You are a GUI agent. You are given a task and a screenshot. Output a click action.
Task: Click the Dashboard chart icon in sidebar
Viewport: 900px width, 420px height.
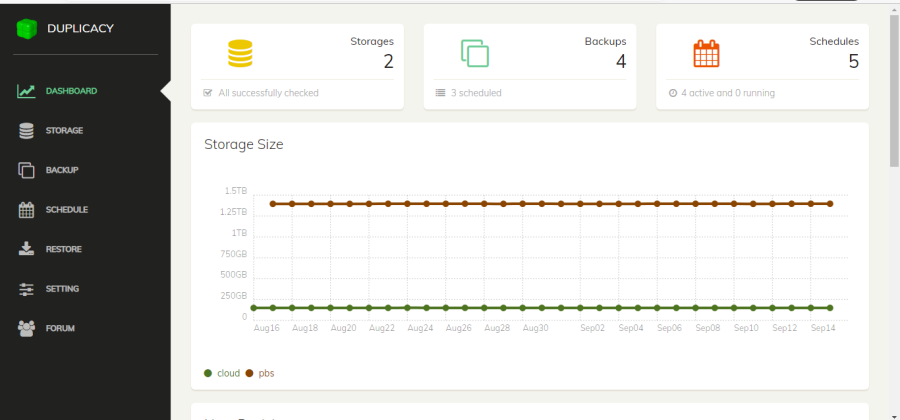(x=27, y=91)
